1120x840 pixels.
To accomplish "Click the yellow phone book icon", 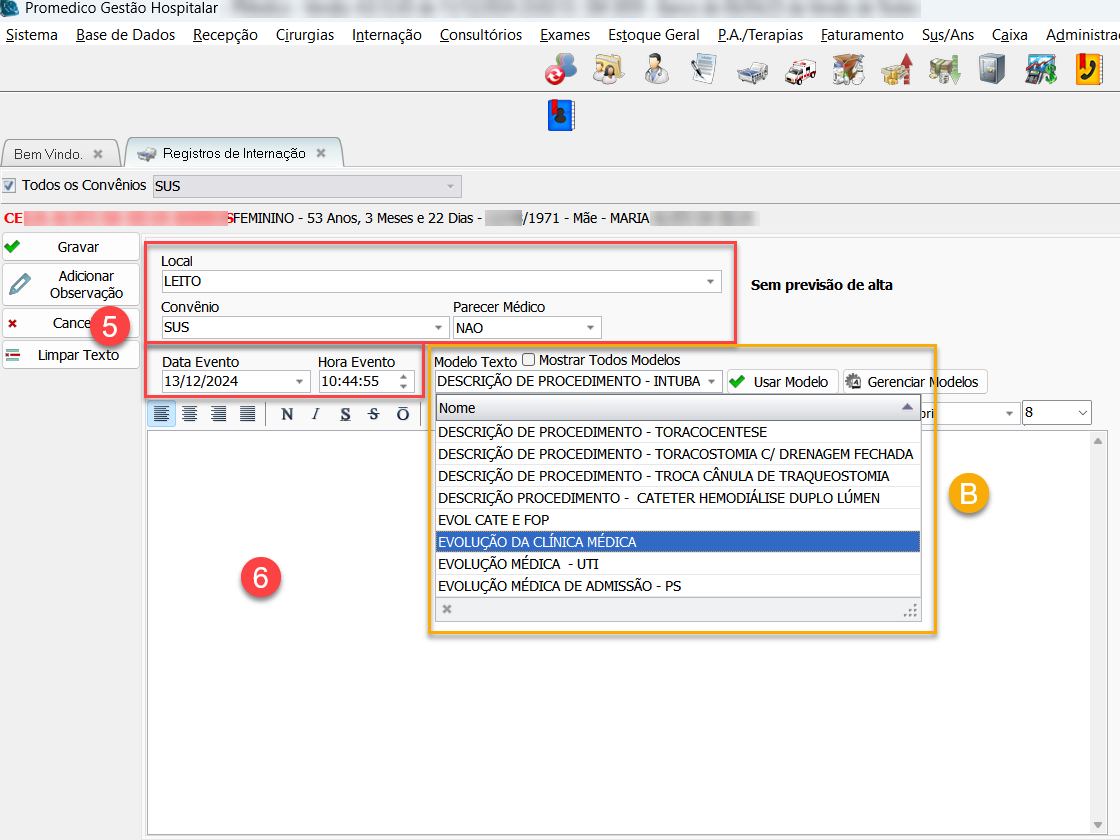I will (1087, 71).
